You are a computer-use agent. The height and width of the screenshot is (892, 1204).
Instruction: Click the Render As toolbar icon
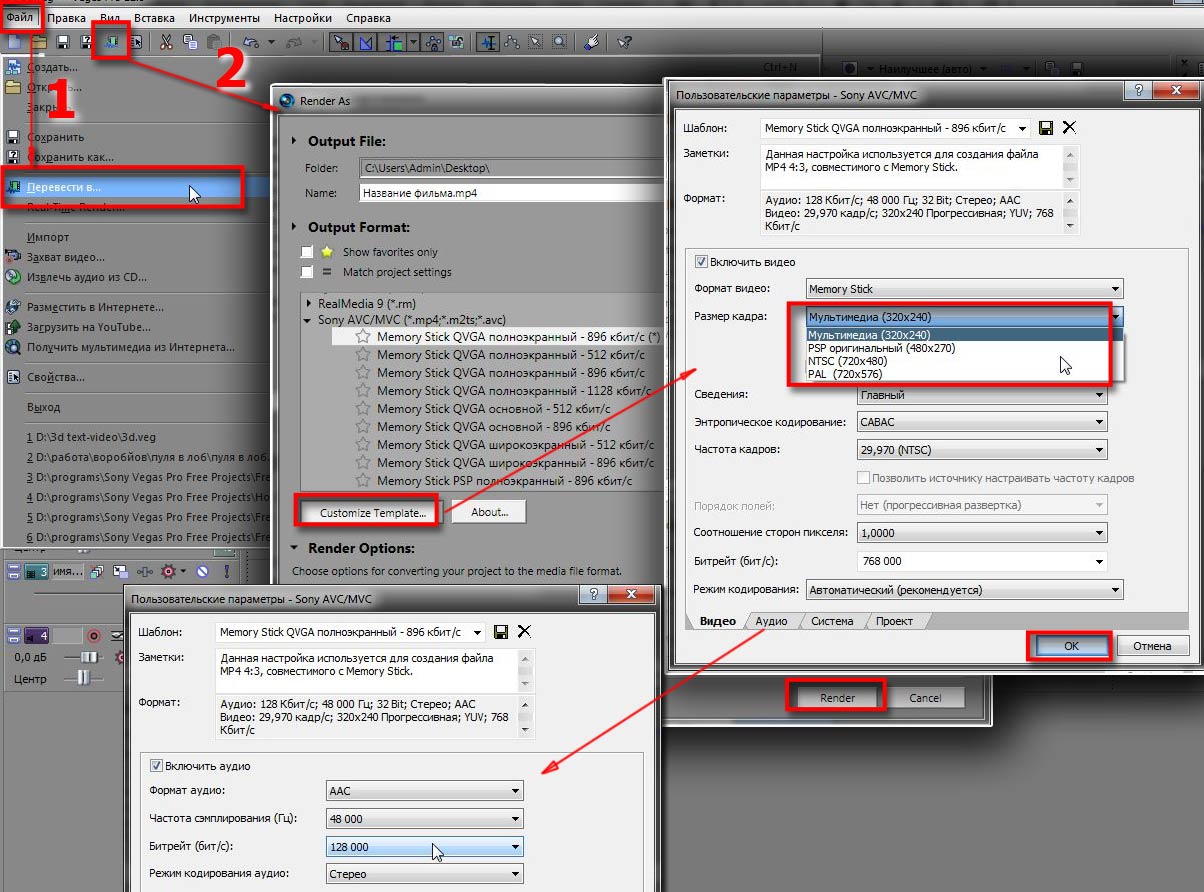click(x=111, y=42)
